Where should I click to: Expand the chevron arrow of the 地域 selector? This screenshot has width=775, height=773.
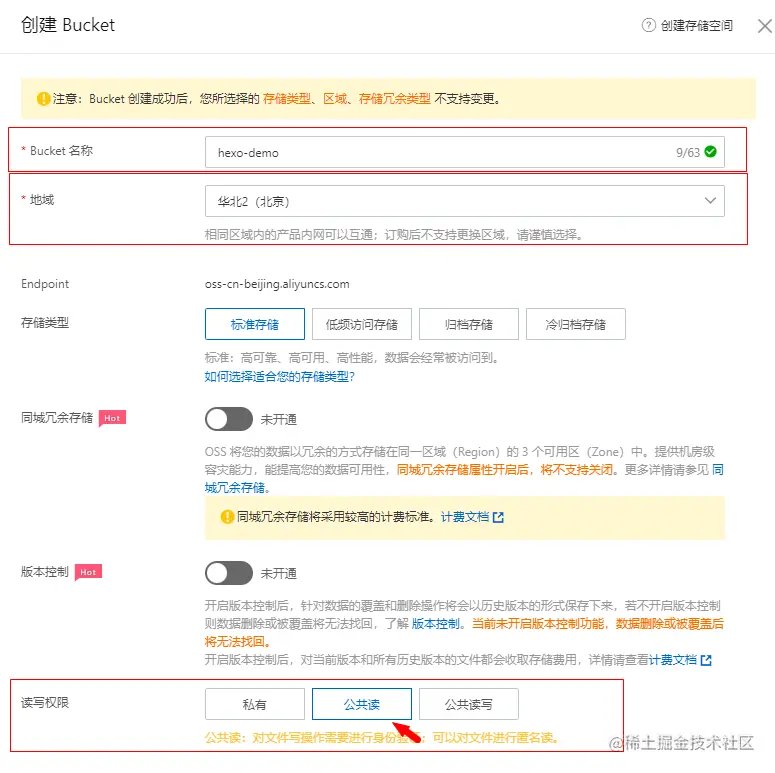point(710,201)
